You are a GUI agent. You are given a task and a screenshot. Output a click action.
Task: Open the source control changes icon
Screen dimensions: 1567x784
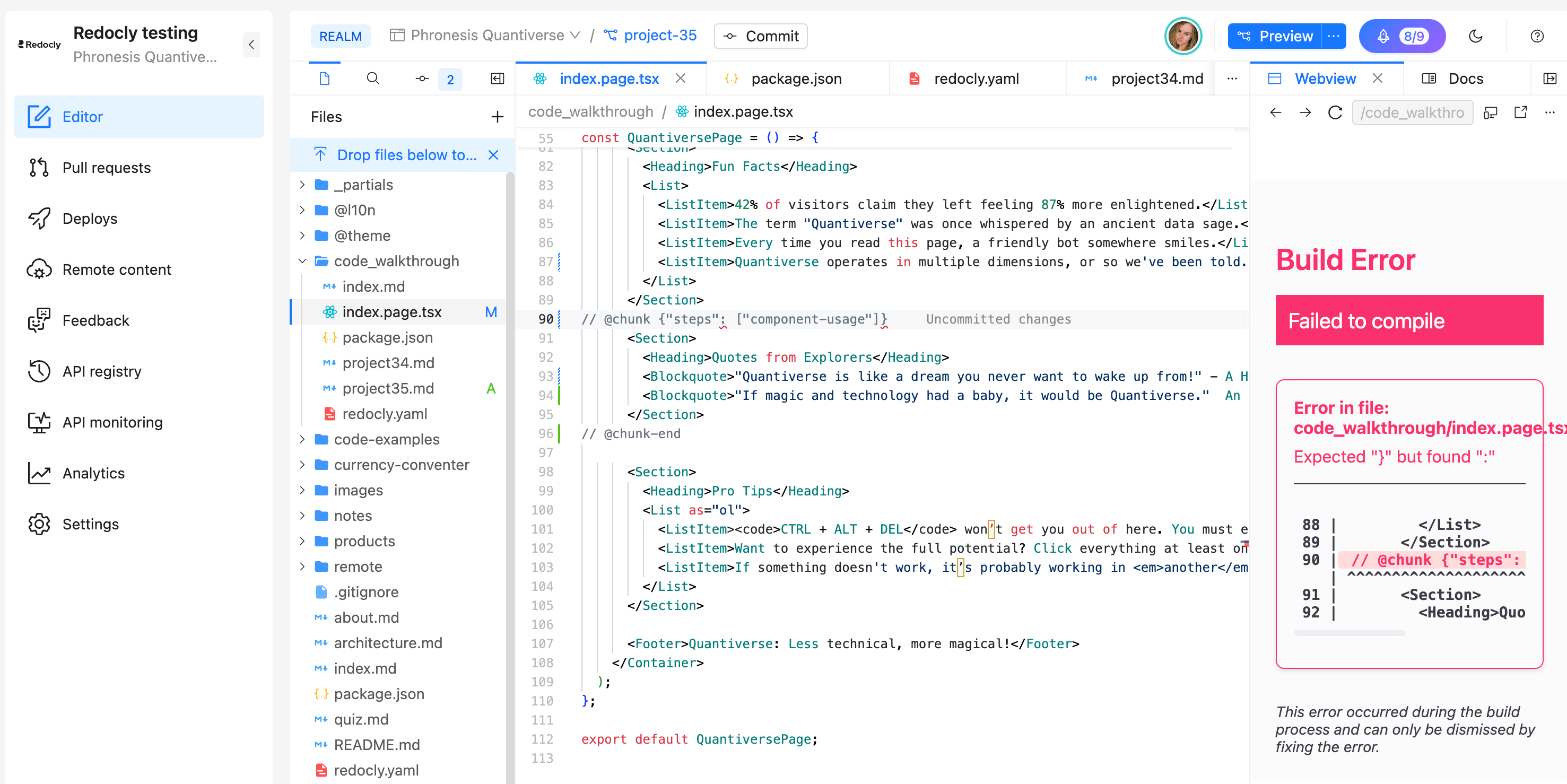[422, 79]
